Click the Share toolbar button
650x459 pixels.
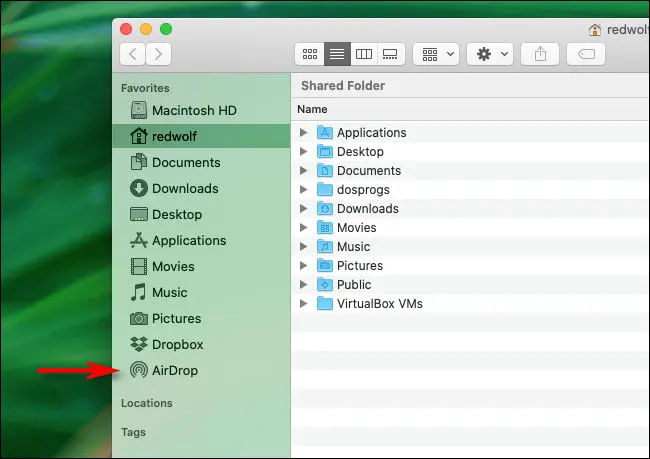(x=541, y=54)
